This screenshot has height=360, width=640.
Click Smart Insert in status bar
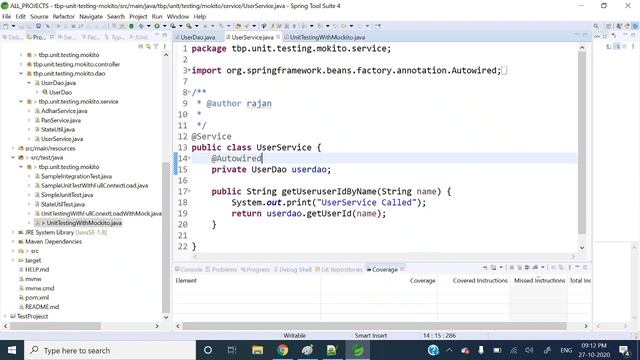point(371,336)
